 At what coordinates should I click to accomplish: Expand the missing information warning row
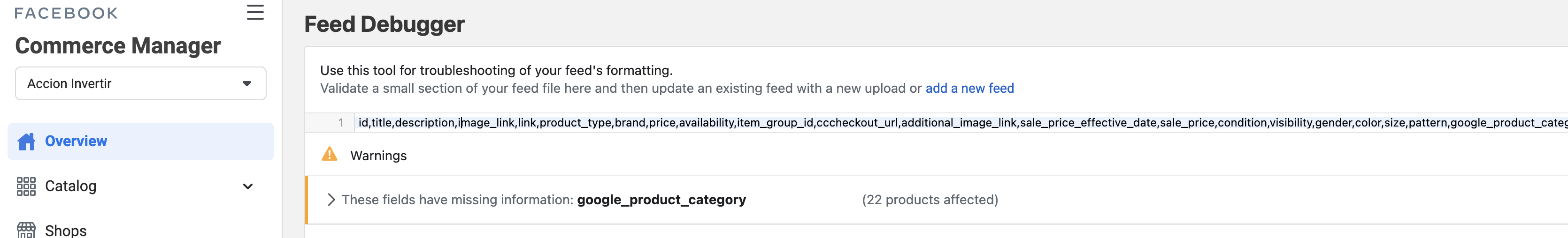click(x=331, y=200)
